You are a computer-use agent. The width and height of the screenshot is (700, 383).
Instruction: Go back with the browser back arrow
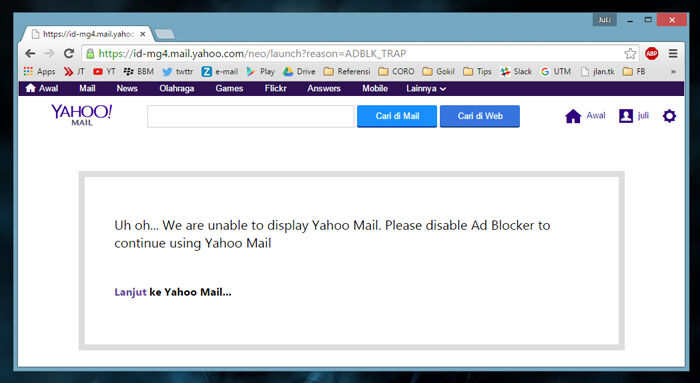(30, 54)
